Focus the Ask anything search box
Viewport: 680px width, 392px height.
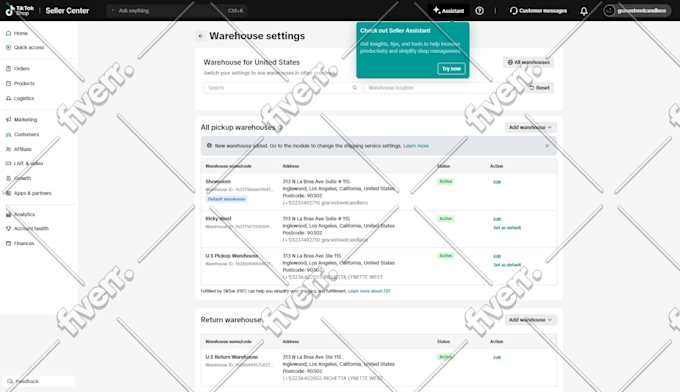point(177,10)
